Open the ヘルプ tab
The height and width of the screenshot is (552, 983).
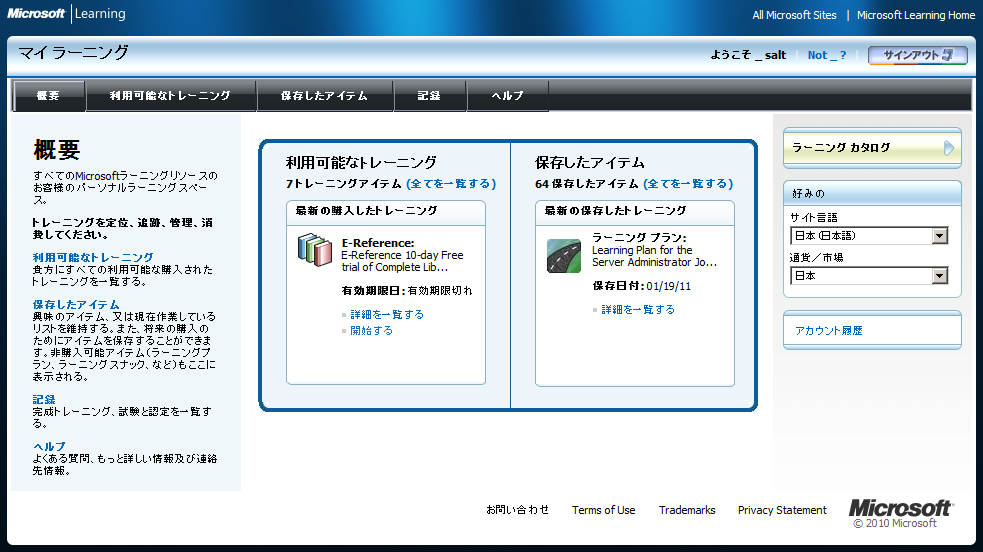coord(508,96)
